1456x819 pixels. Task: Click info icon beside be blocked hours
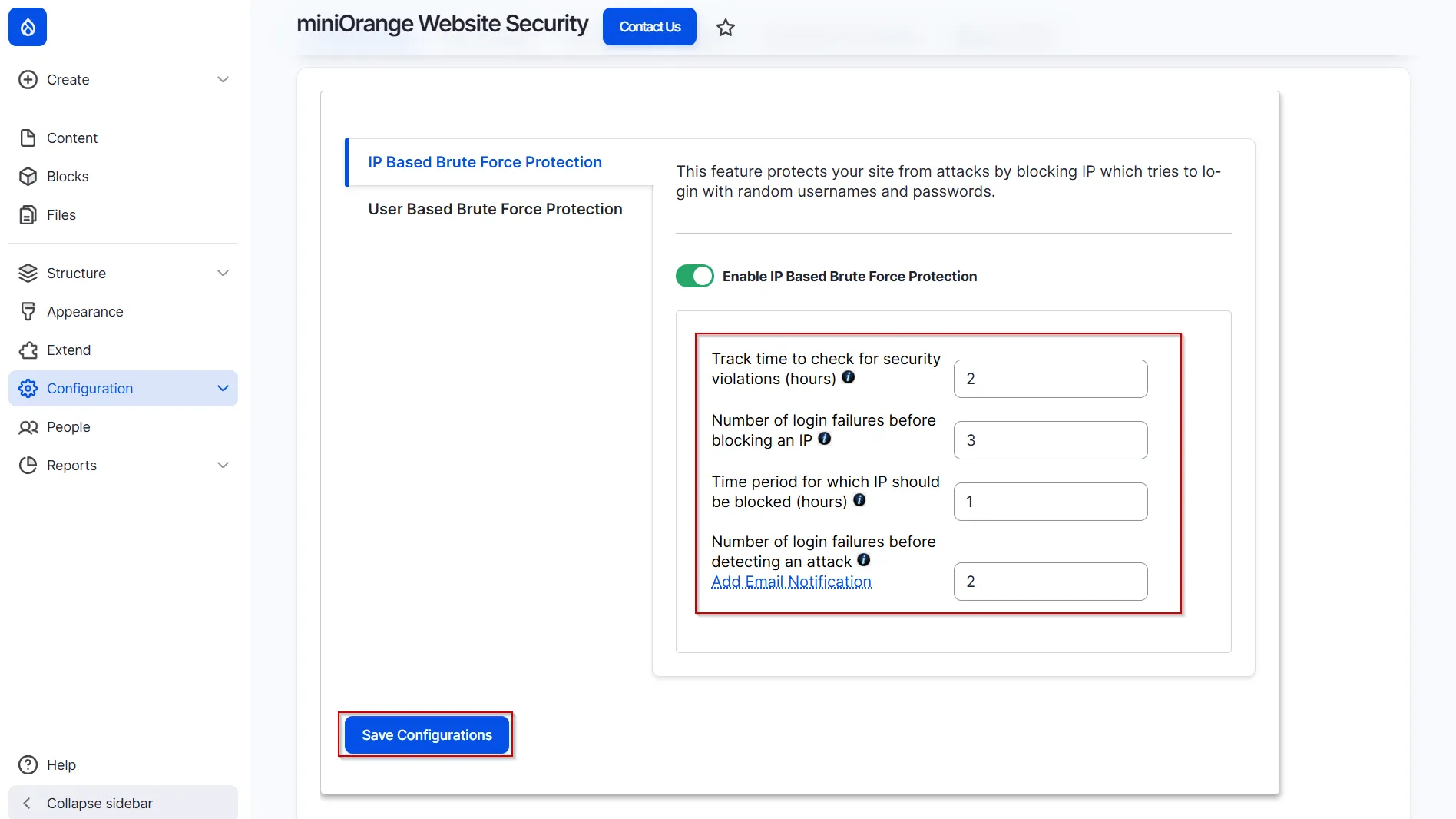[x=860, y=500]
